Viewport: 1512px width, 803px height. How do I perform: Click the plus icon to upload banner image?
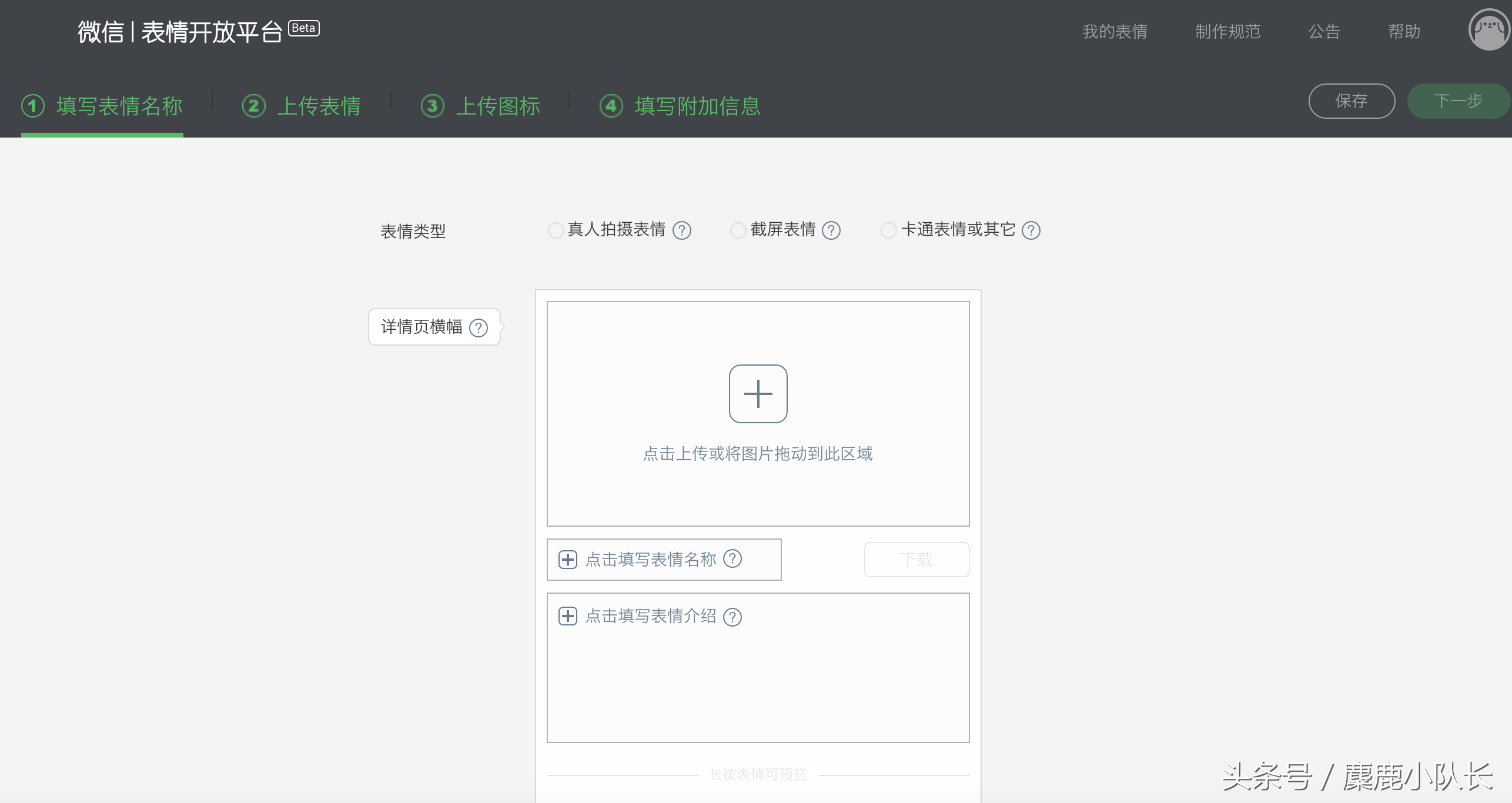(x=758, y=394)
